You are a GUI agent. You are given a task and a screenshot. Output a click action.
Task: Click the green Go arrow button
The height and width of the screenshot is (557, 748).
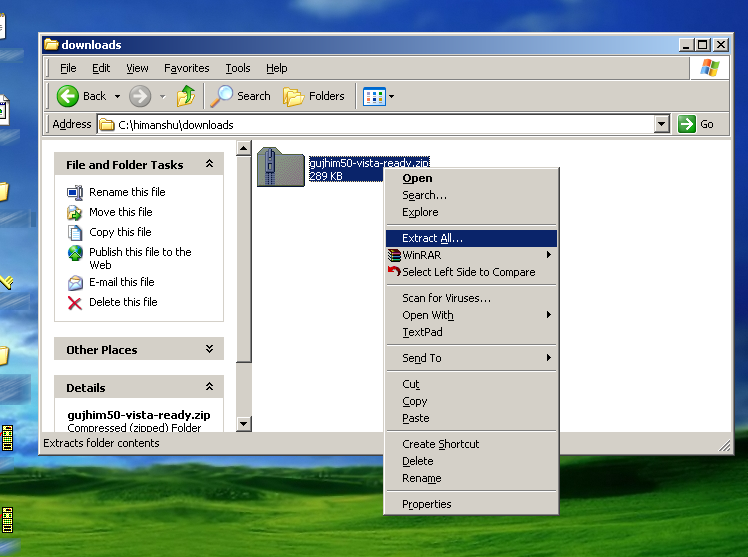[686, 124]
